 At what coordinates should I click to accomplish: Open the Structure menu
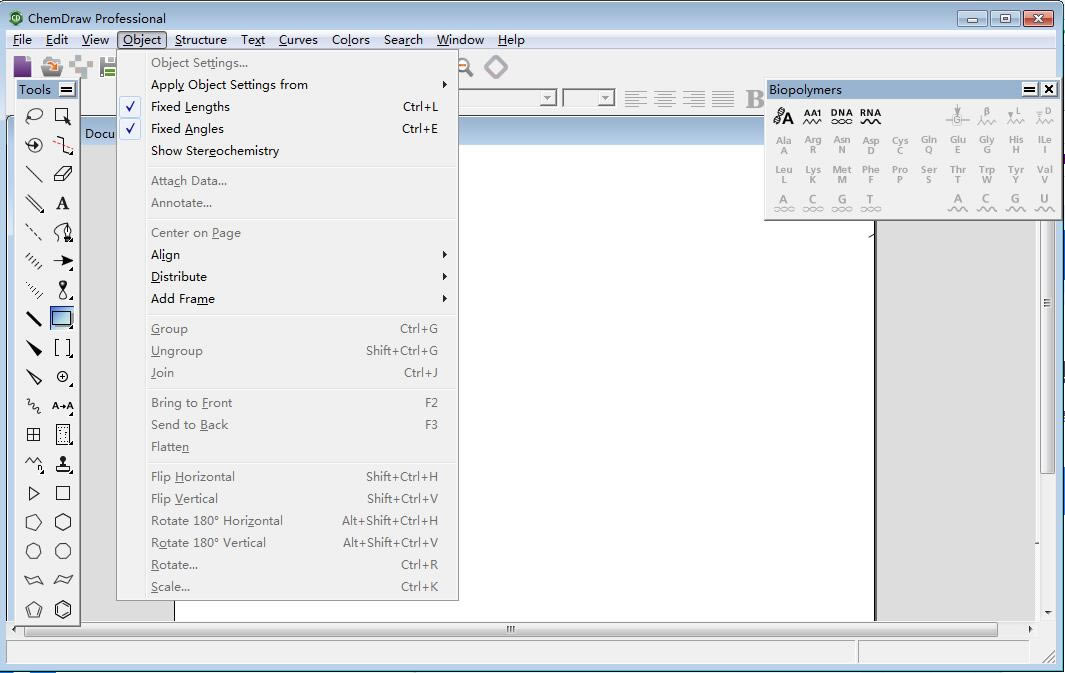[200, 40]
